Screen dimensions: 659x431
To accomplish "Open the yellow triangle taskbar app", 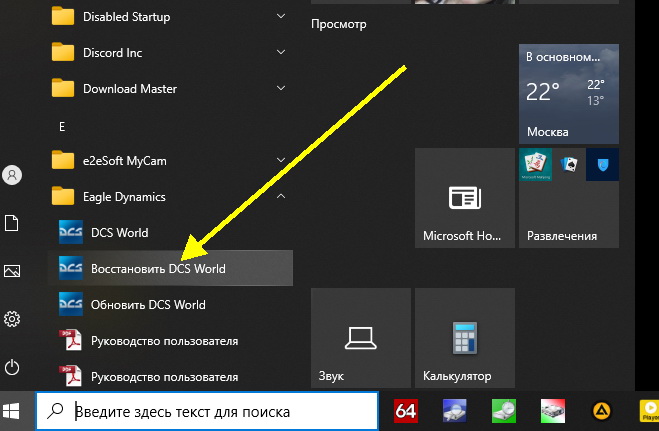I will click(601, 411).
